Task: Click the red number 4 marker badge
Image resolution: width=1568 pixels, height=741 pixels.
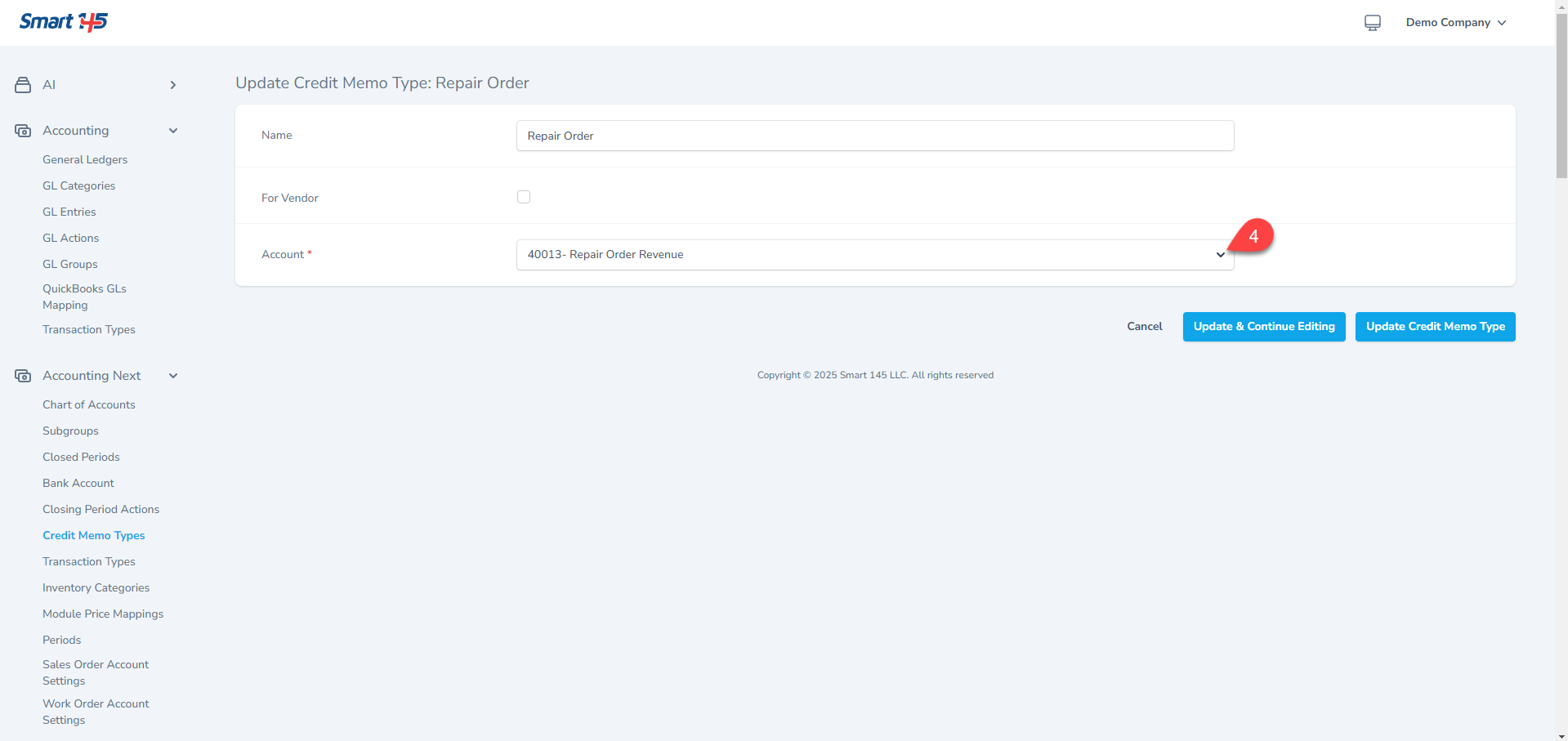Action: [1253, 237]
